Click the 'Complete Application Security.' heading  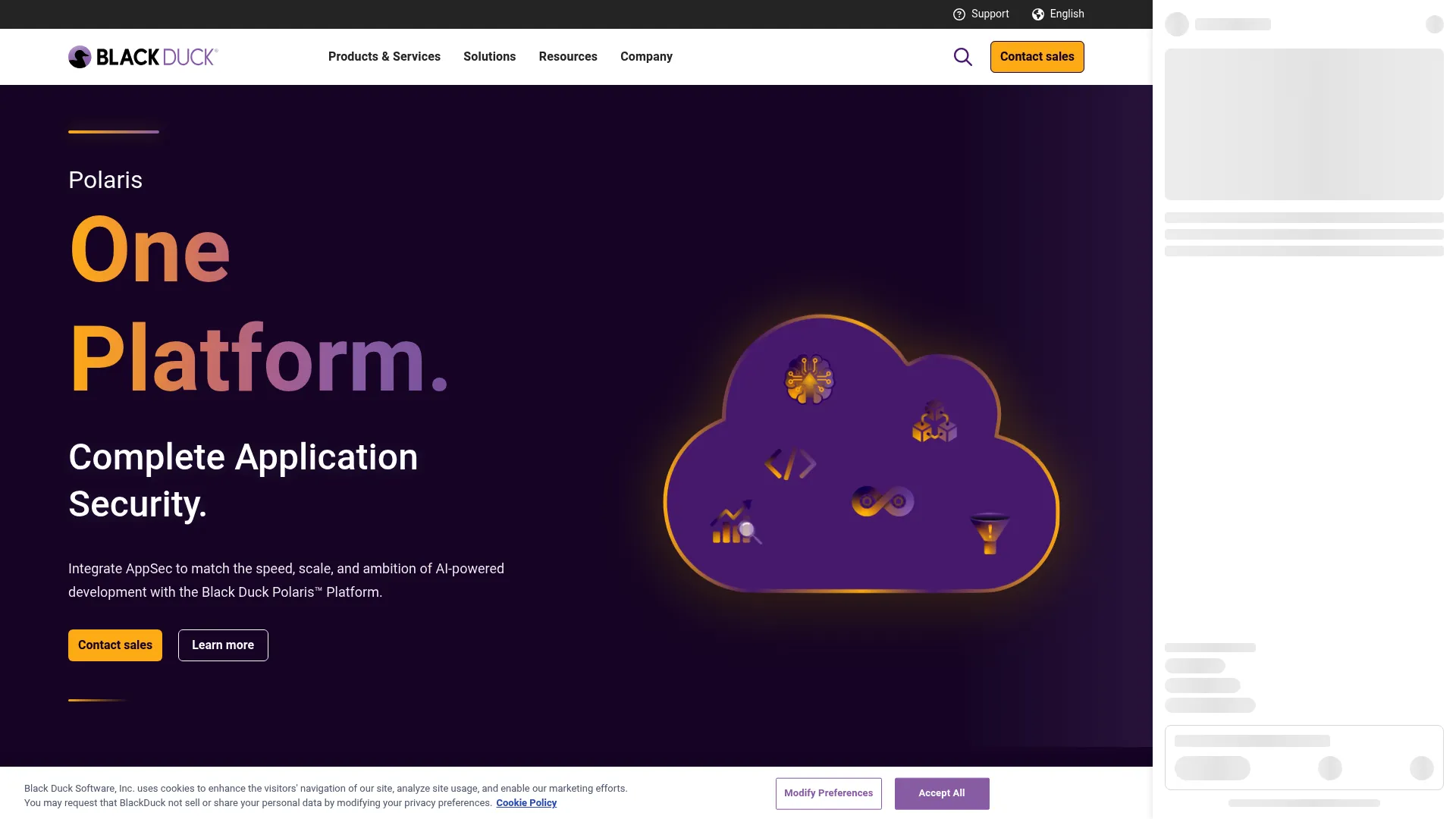(x=243, y=481)
